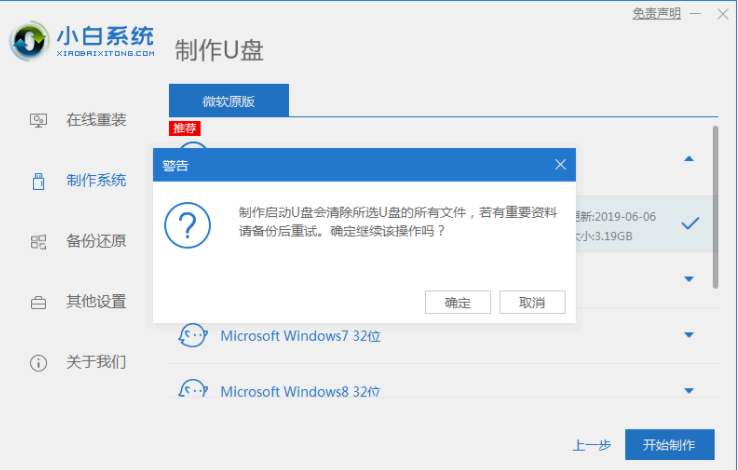Click the red 推荐 badge
Viewport: 738px width, 470px height.
(184, 128)
